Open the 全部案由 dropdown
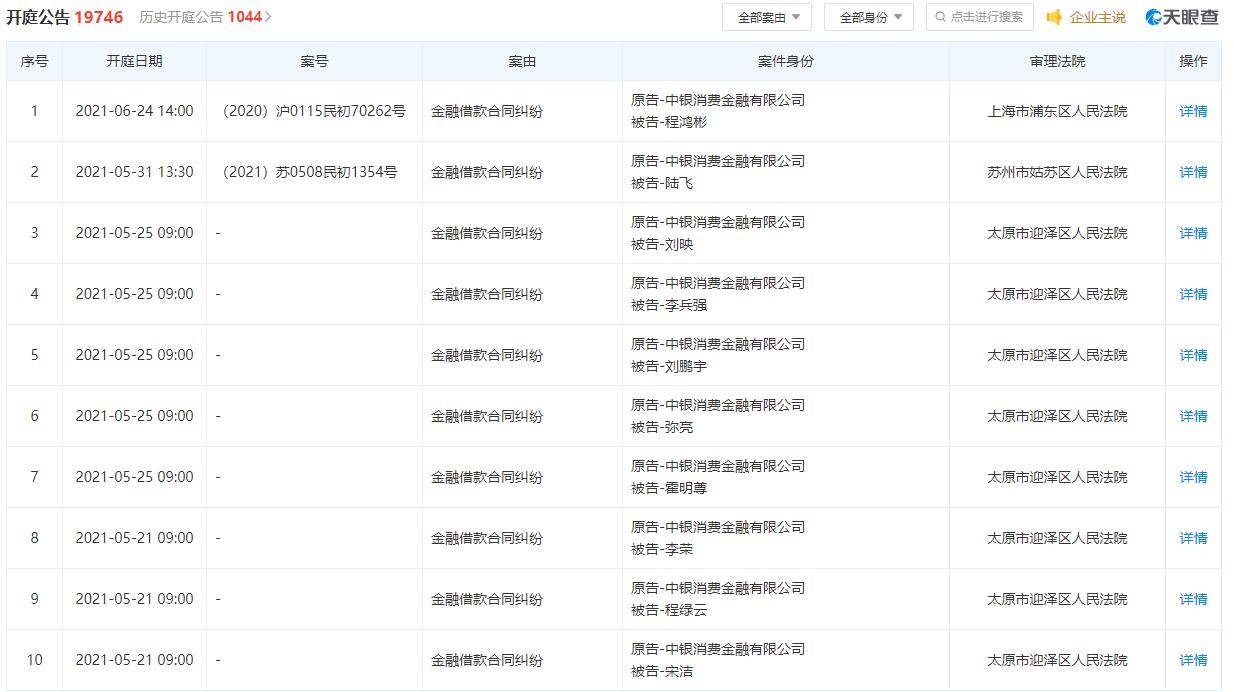Image resolution: width=1234 pixels, height=692 pixels. pos(767,17)
